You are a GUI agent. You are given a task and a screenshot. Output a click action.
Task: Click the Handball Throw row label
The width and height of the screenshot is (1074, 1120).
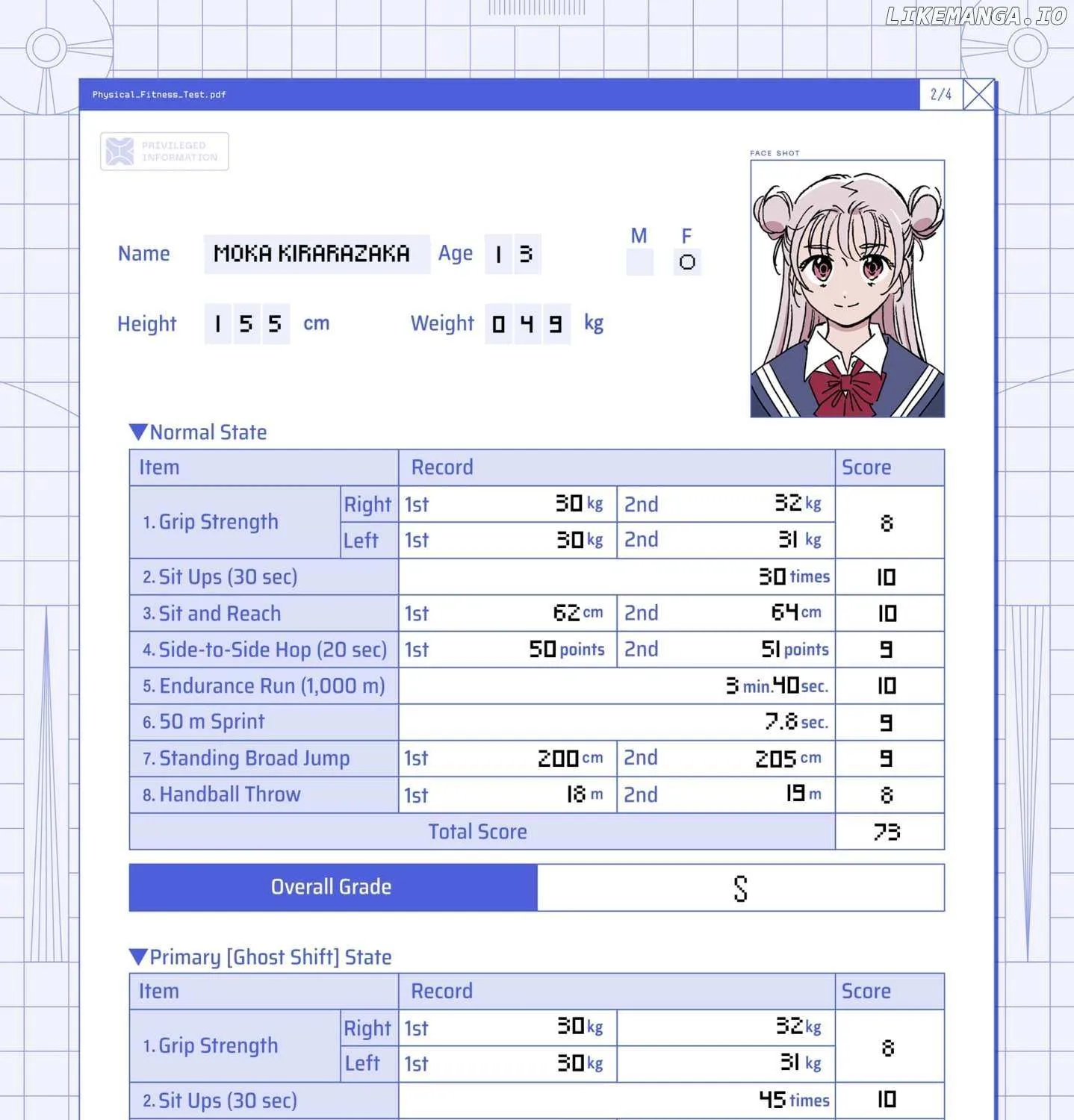click(x=222, y=794)
